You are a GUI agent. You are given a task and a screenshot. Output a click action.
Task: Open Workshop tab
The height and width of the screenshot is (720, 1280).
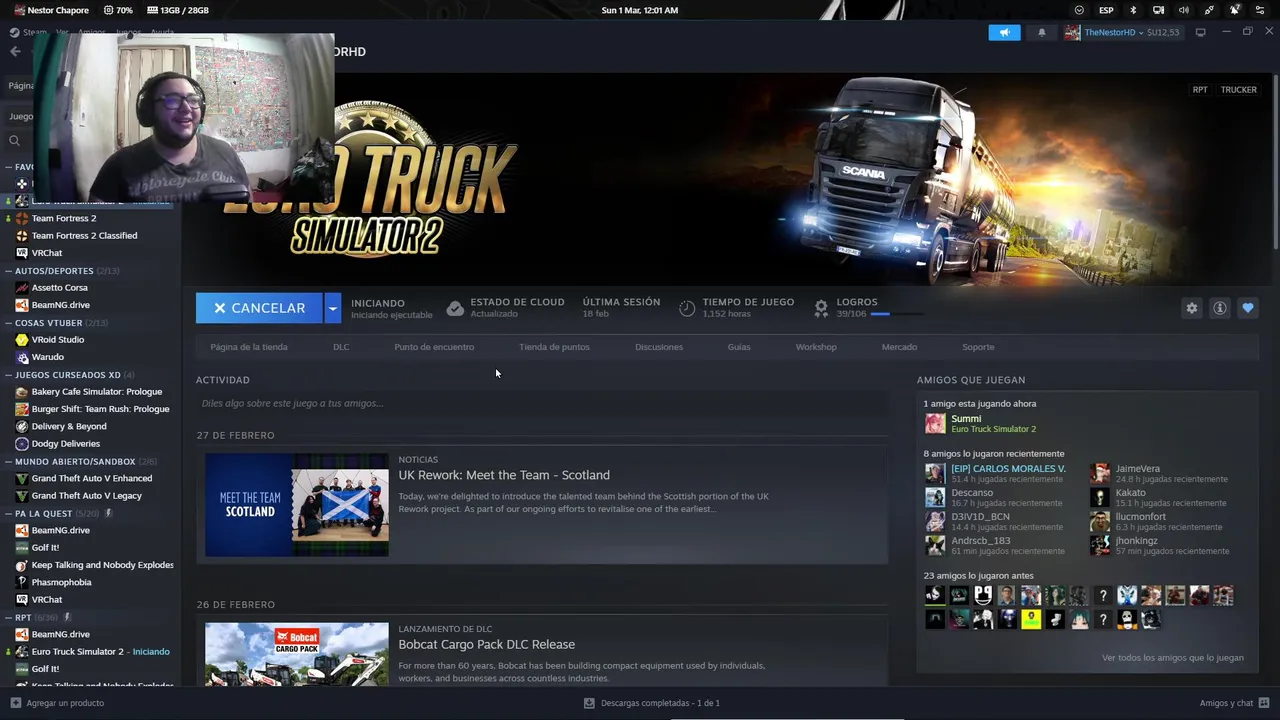pyautogui.click(x=816, y=347)
